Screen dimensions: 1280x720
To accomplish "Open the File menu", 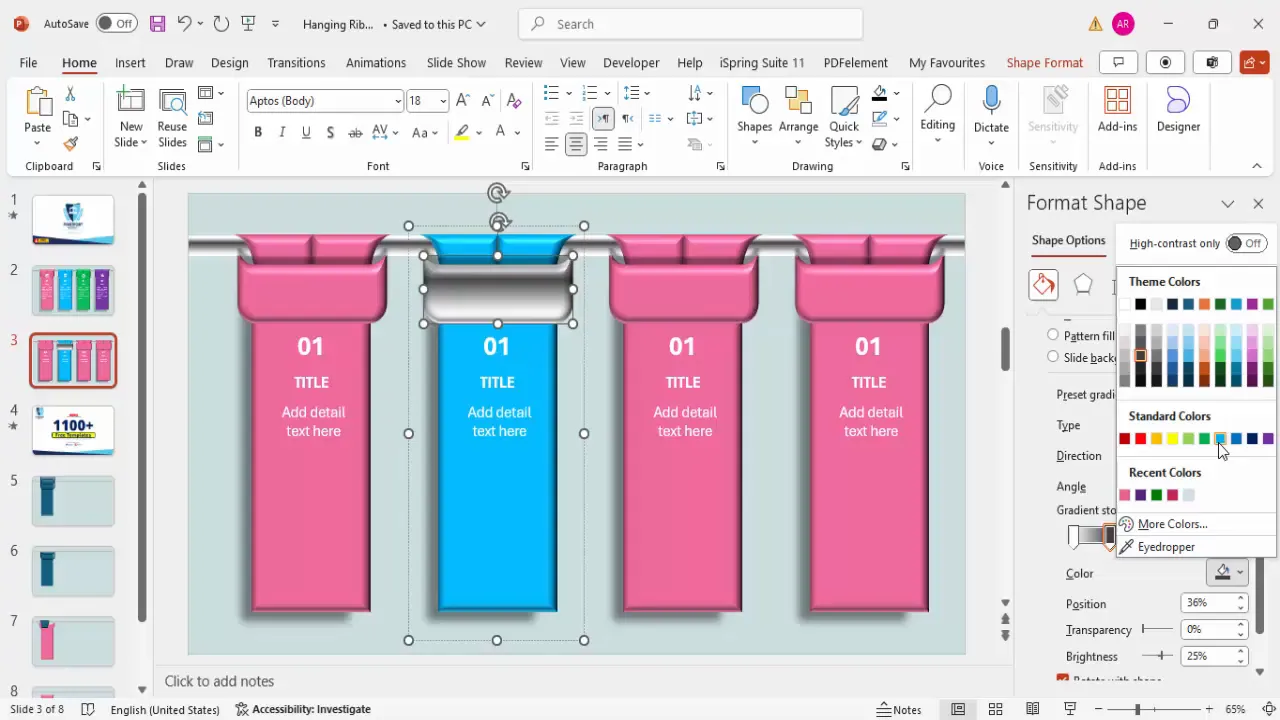I will pos(28,62).
